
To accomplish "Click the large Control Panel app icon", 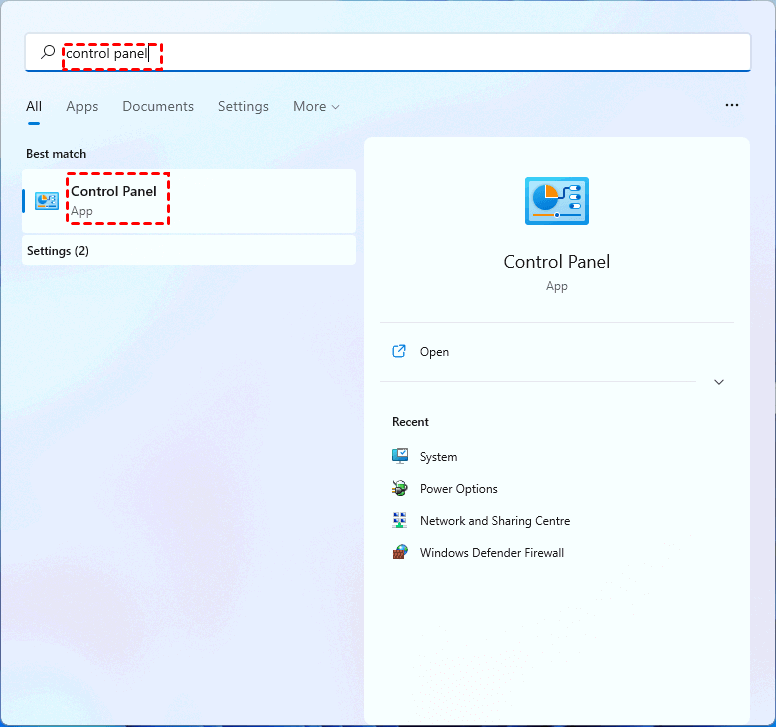I will point(557,201).
